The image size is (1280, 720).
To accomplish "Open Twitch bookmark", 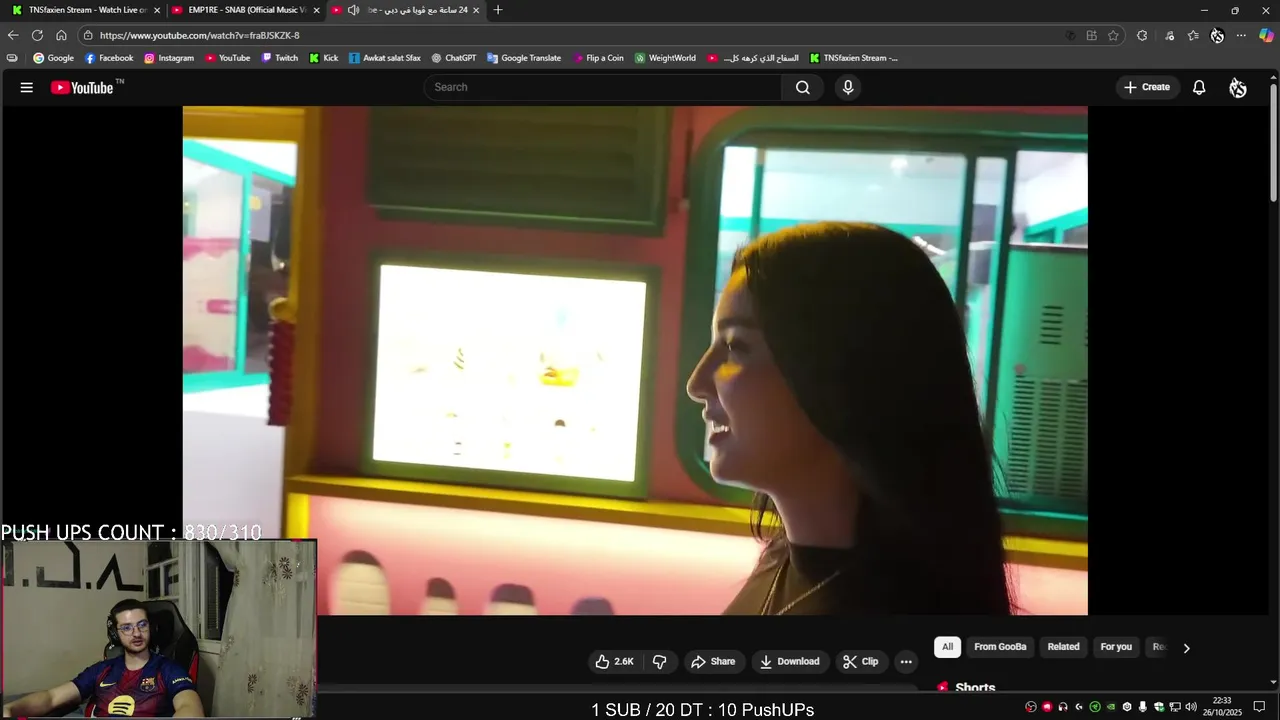I will [x=280, y=58].
